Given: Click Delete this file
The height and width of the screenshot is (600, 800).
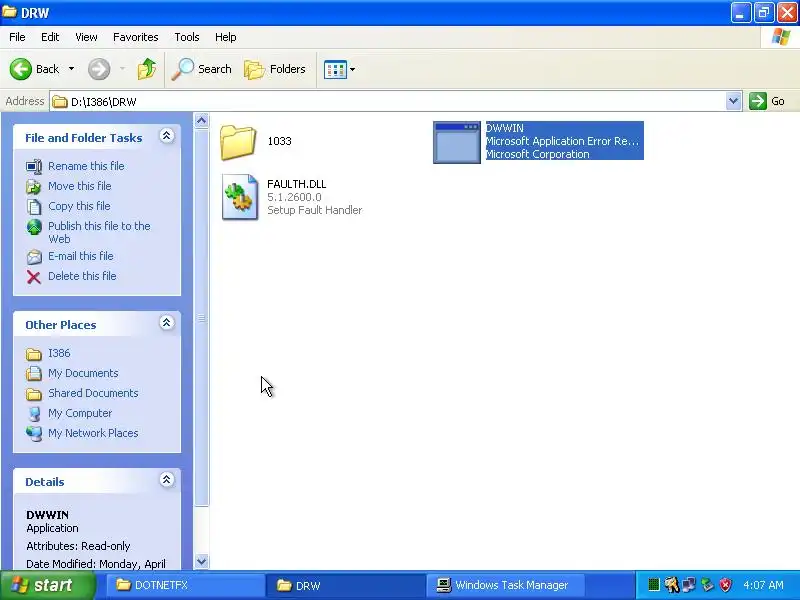Looking at the screenshot, I should tap(82, 276).
